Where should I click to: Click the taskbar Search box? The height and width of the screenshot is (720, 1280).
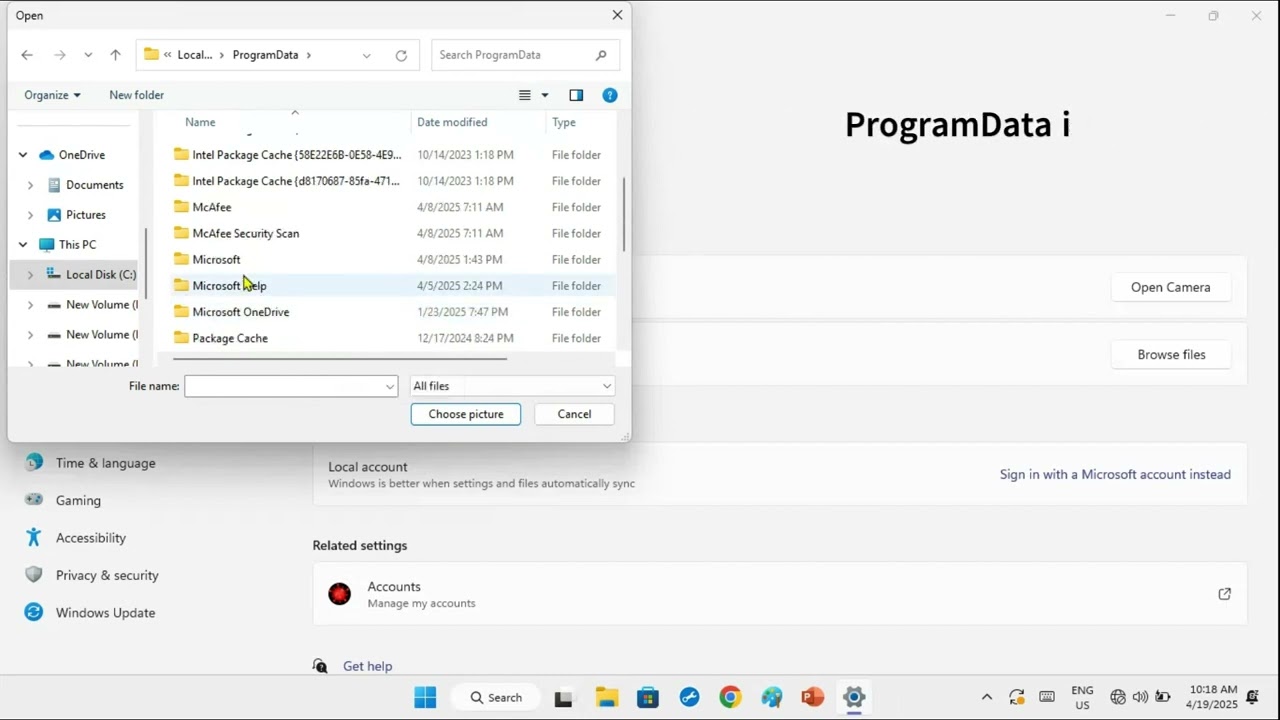[x=495, y=697]
